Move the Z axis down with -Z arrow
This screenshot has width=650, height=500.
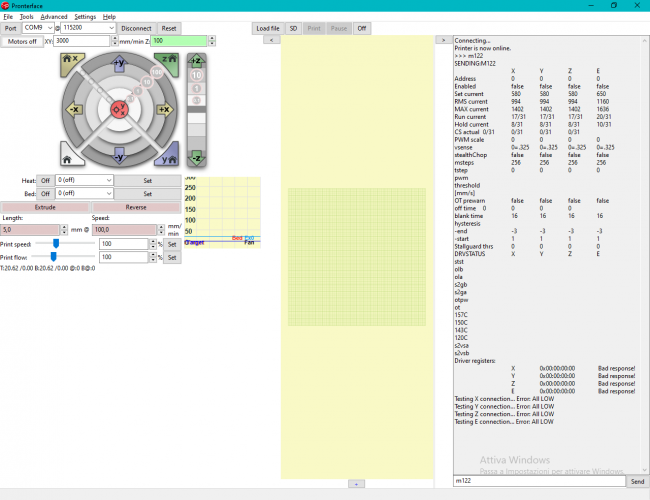[x=197, y=156]
